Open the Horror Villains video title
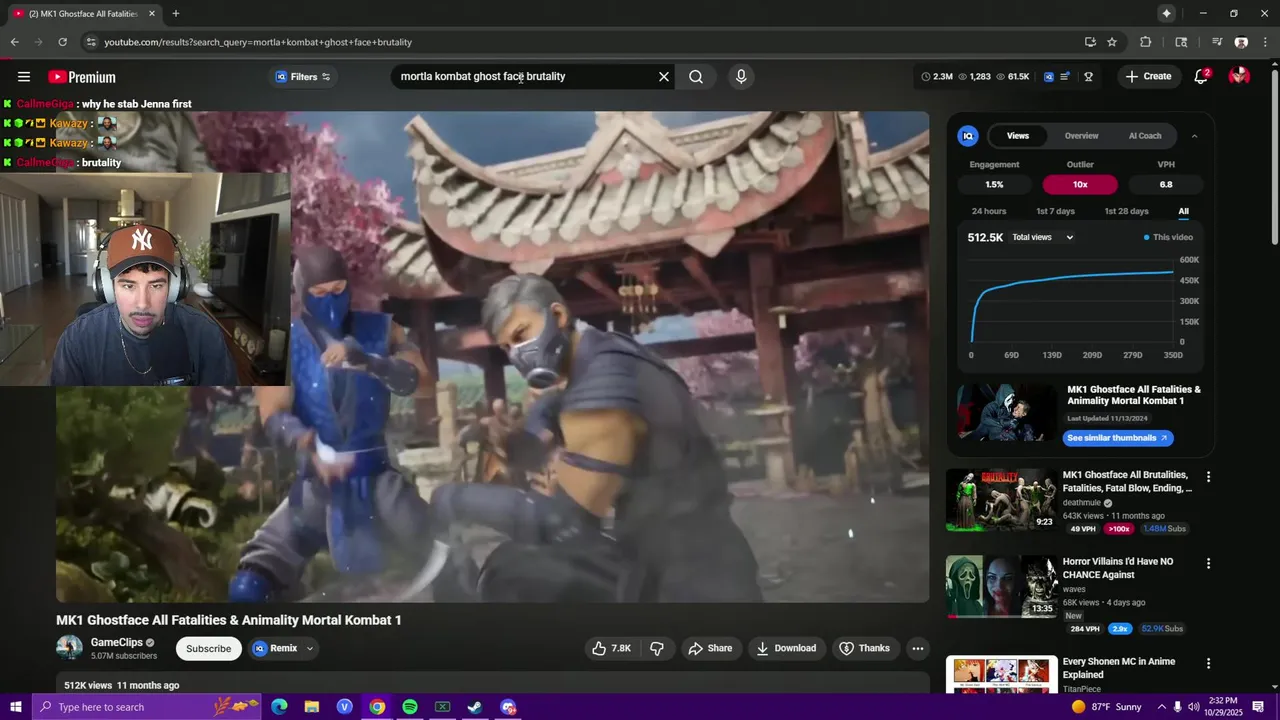 [x=1117, y=568]
